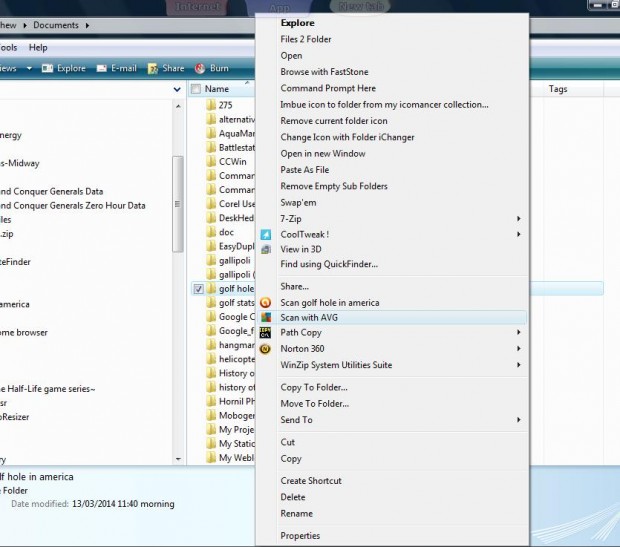The width and height of the screenshot is (620, 547).
Task: Click the Share toolbar icon
Action: (x=153, y=69)
